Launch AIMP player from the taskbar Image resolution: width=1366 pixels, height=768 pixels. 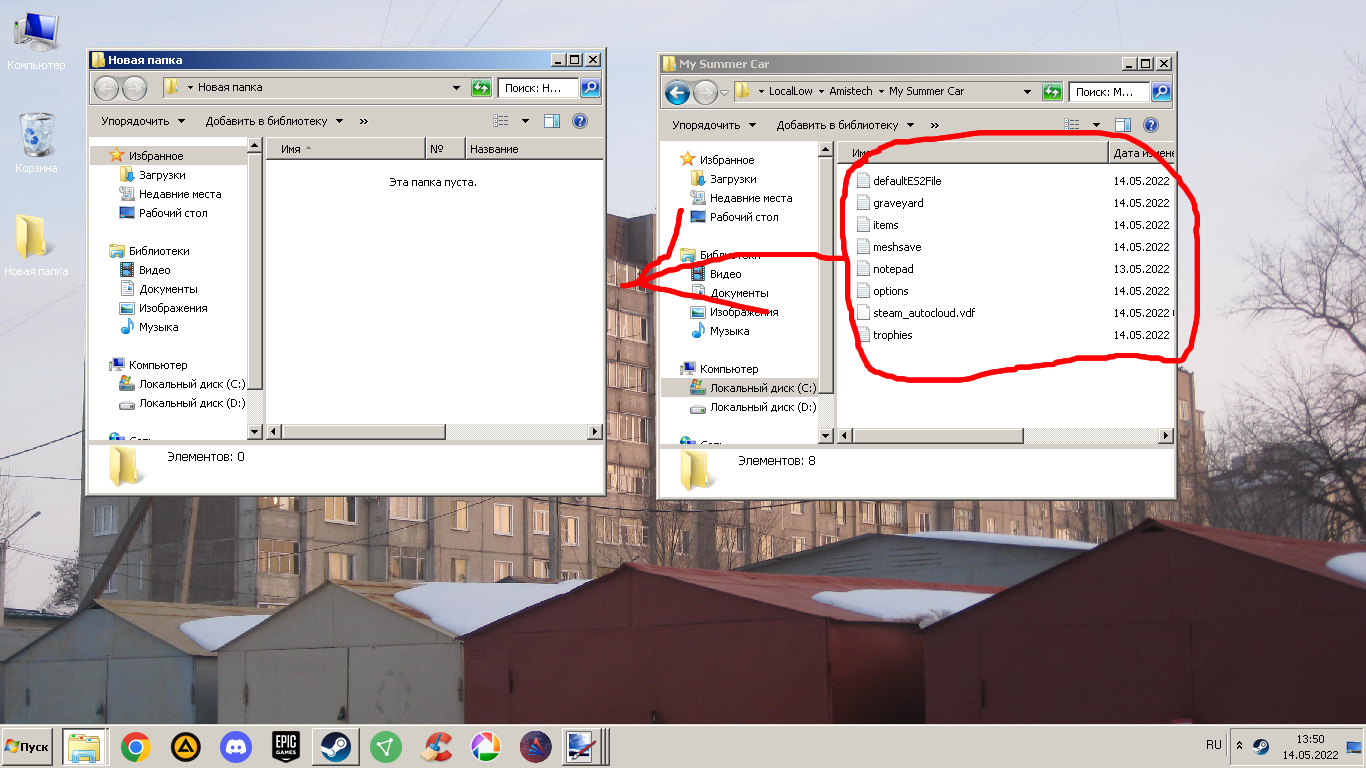[x=185, y=747]
